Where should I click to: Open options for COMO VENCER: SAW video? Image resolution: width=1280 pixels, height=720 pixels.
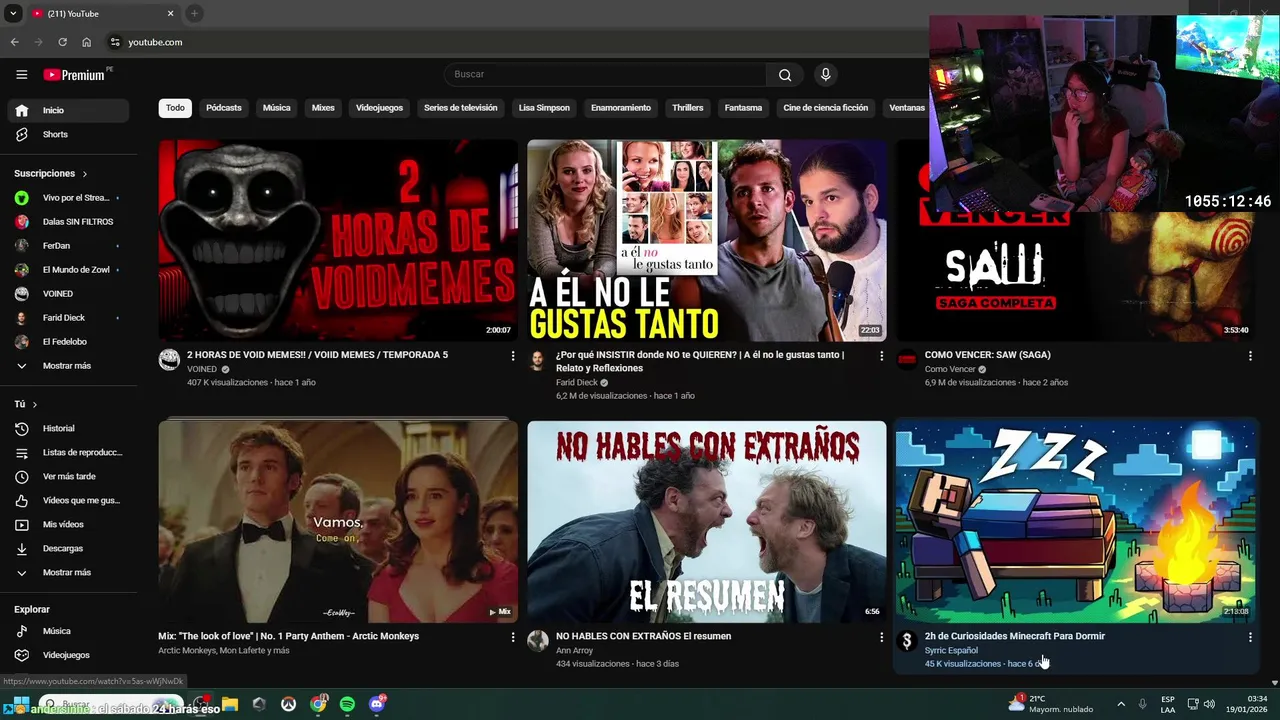(x=1250, y=356)
